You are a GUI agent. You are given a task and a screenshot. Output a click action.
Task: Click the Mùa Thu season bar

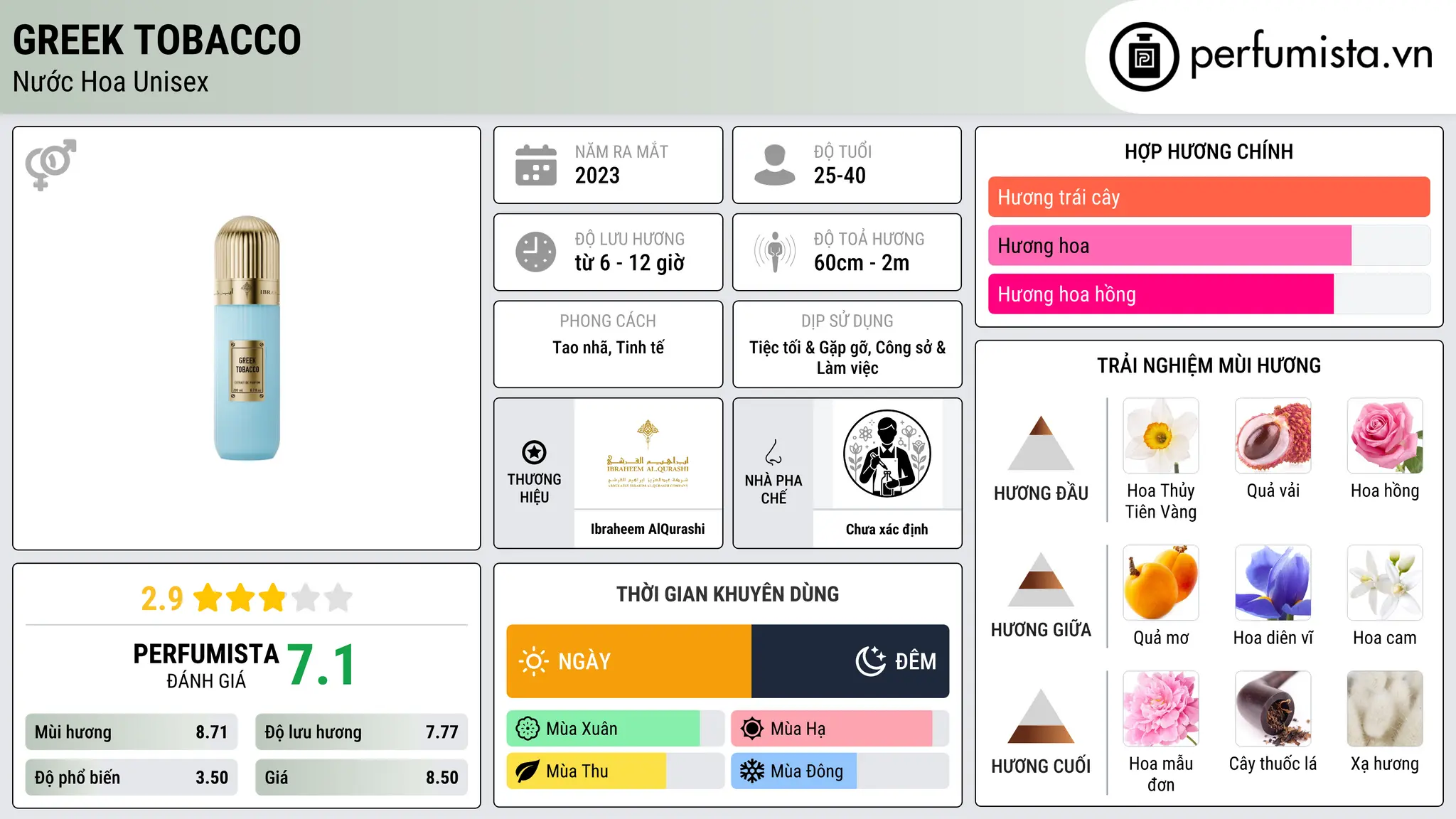(616, 771)
